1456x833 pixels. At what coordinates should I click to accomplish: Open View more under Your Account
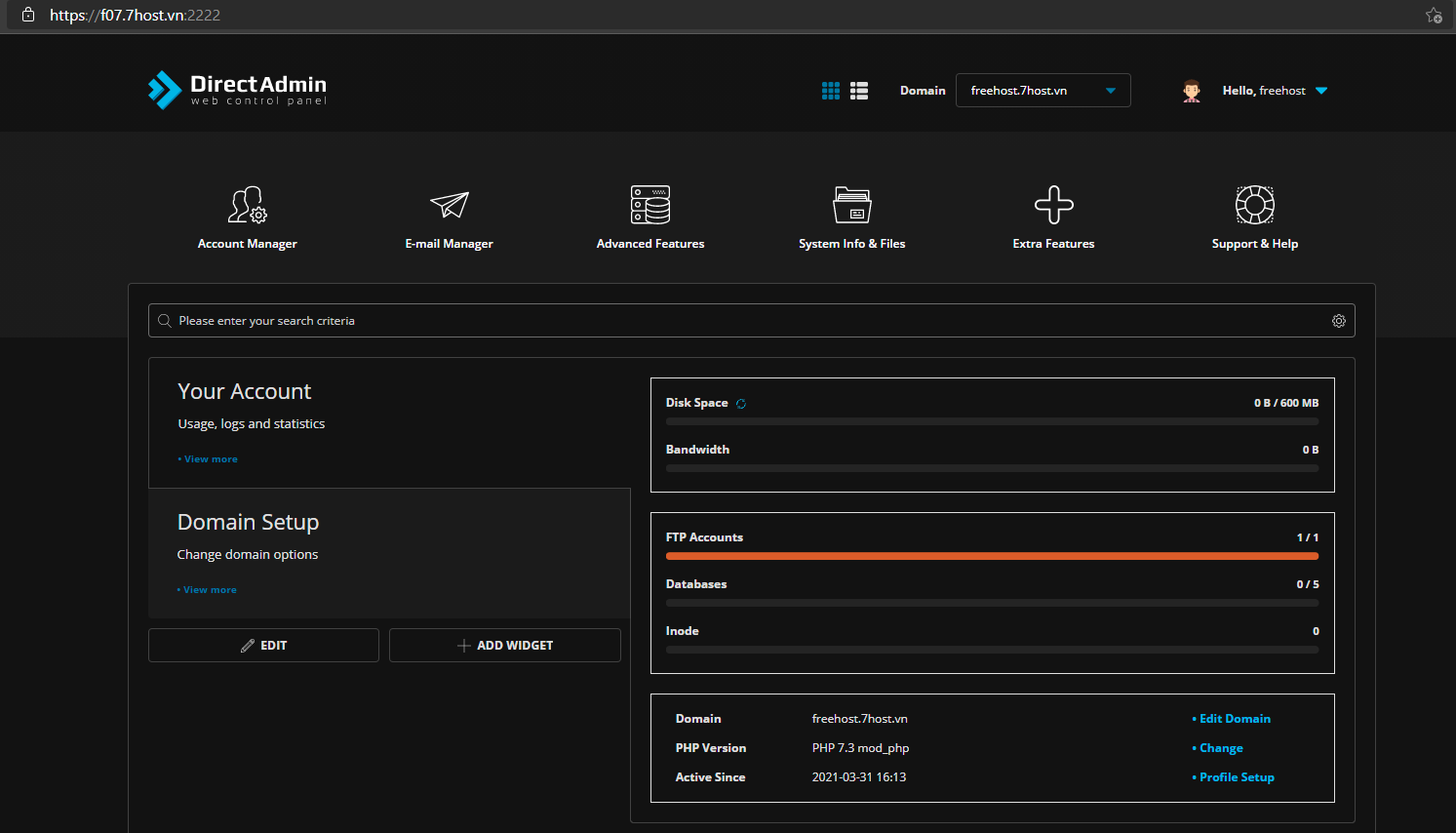(208, 459)
